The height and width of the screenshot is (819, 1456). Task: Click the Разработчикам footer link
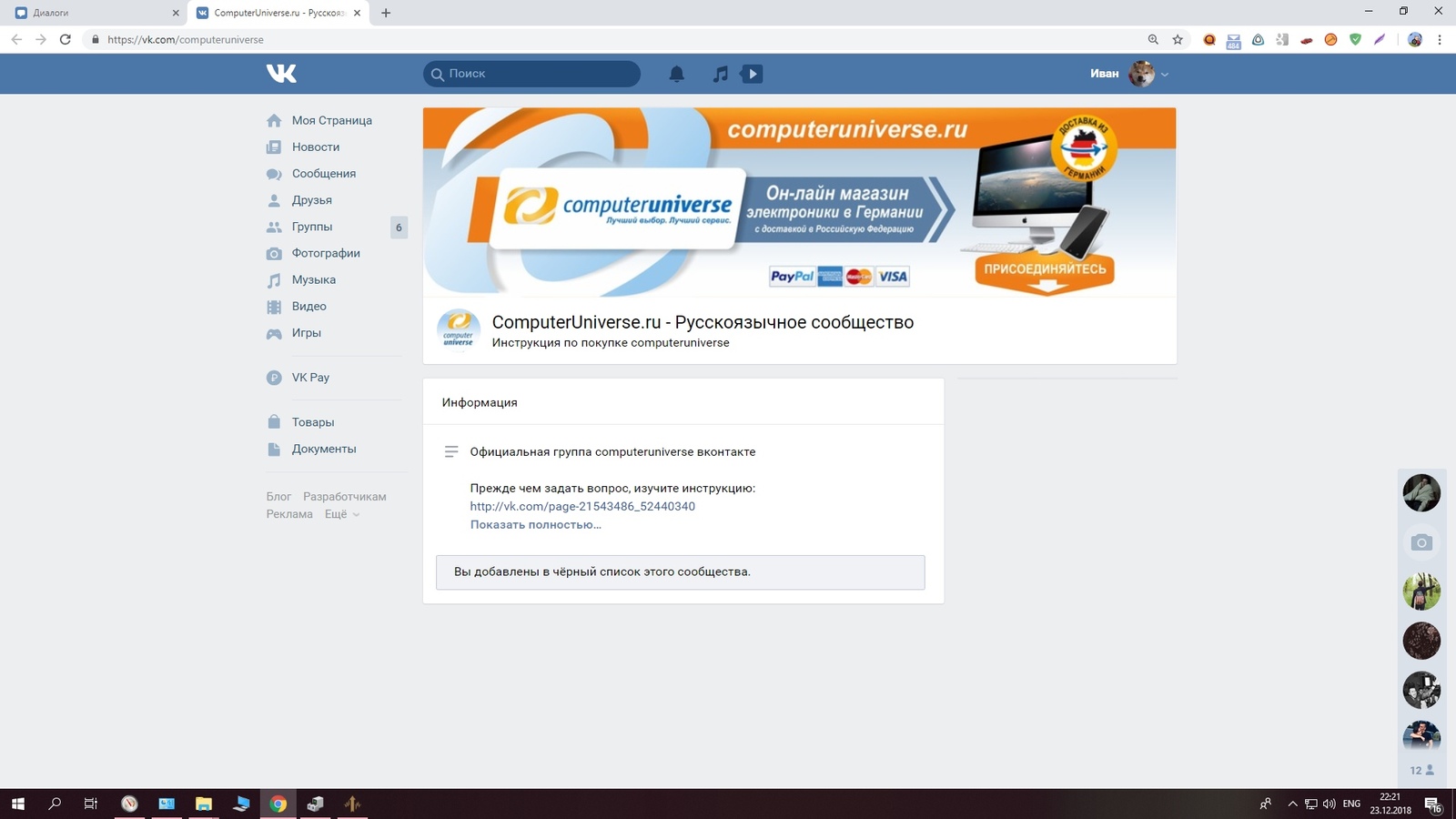click(x=345, y=497)
